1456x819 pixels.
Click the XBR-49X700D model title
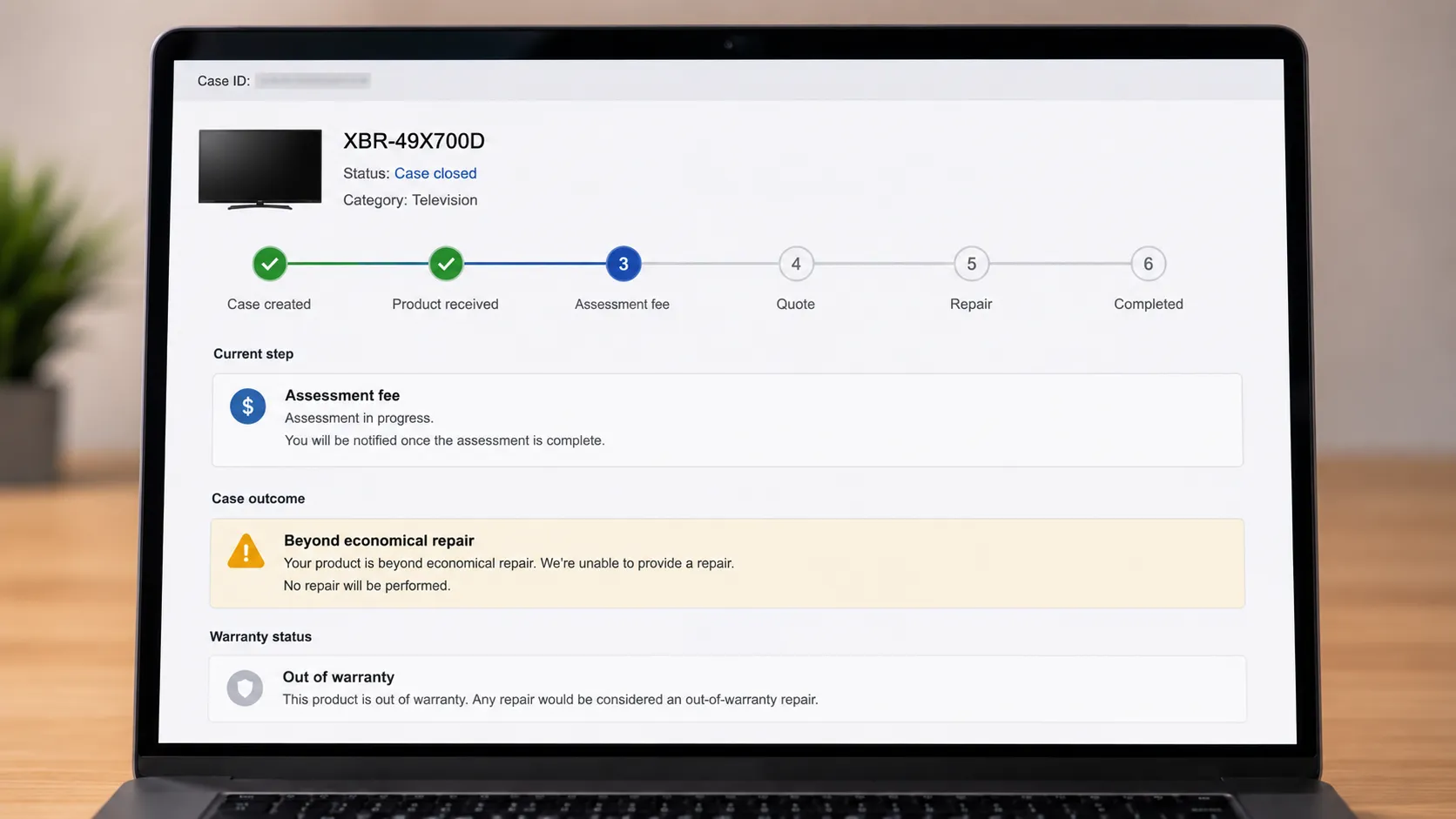pyautogui.click(x=414, y=141)
